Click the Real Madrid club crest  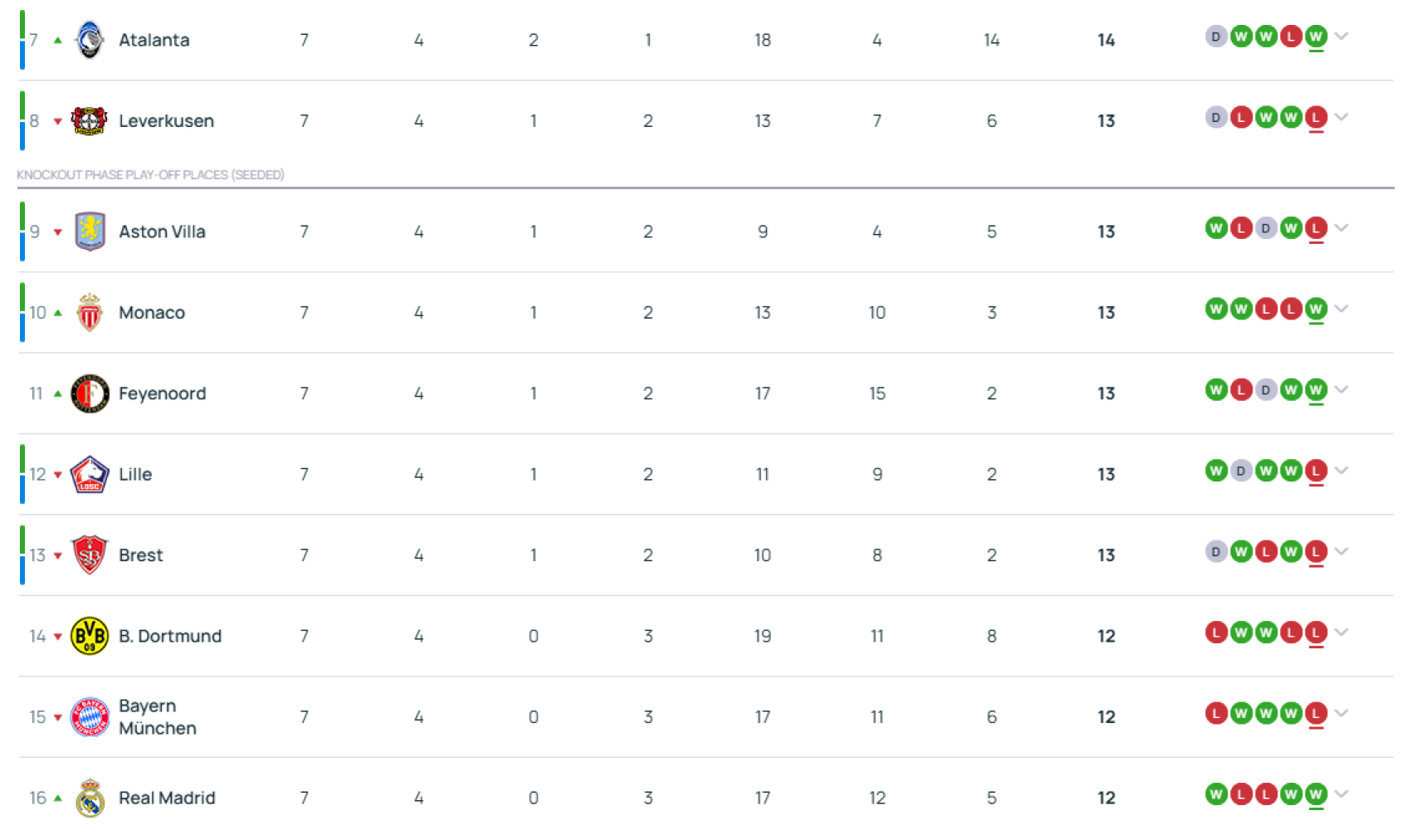click(91, 796)
